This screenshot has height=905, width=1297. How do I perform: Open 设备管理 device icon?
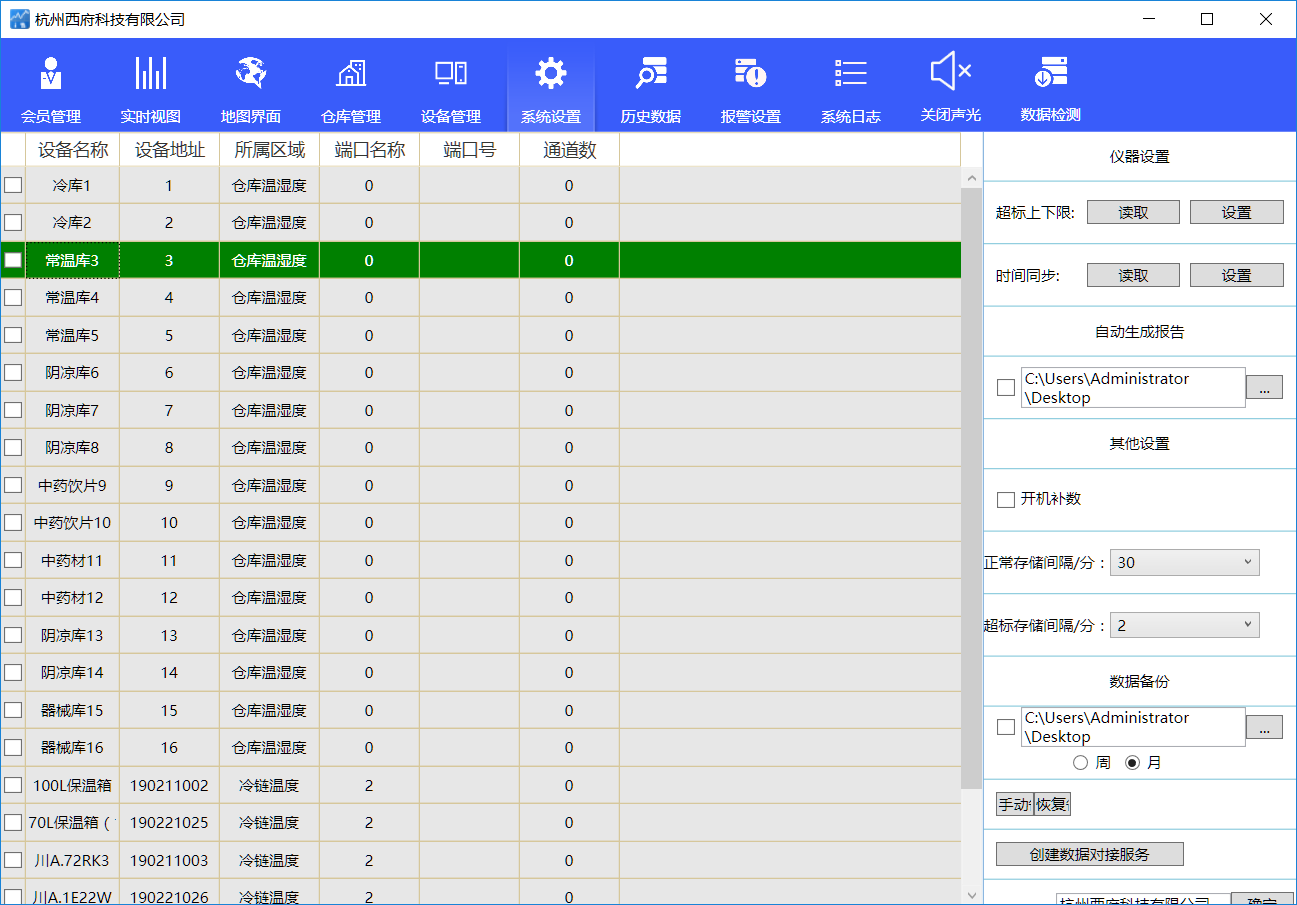451,73
